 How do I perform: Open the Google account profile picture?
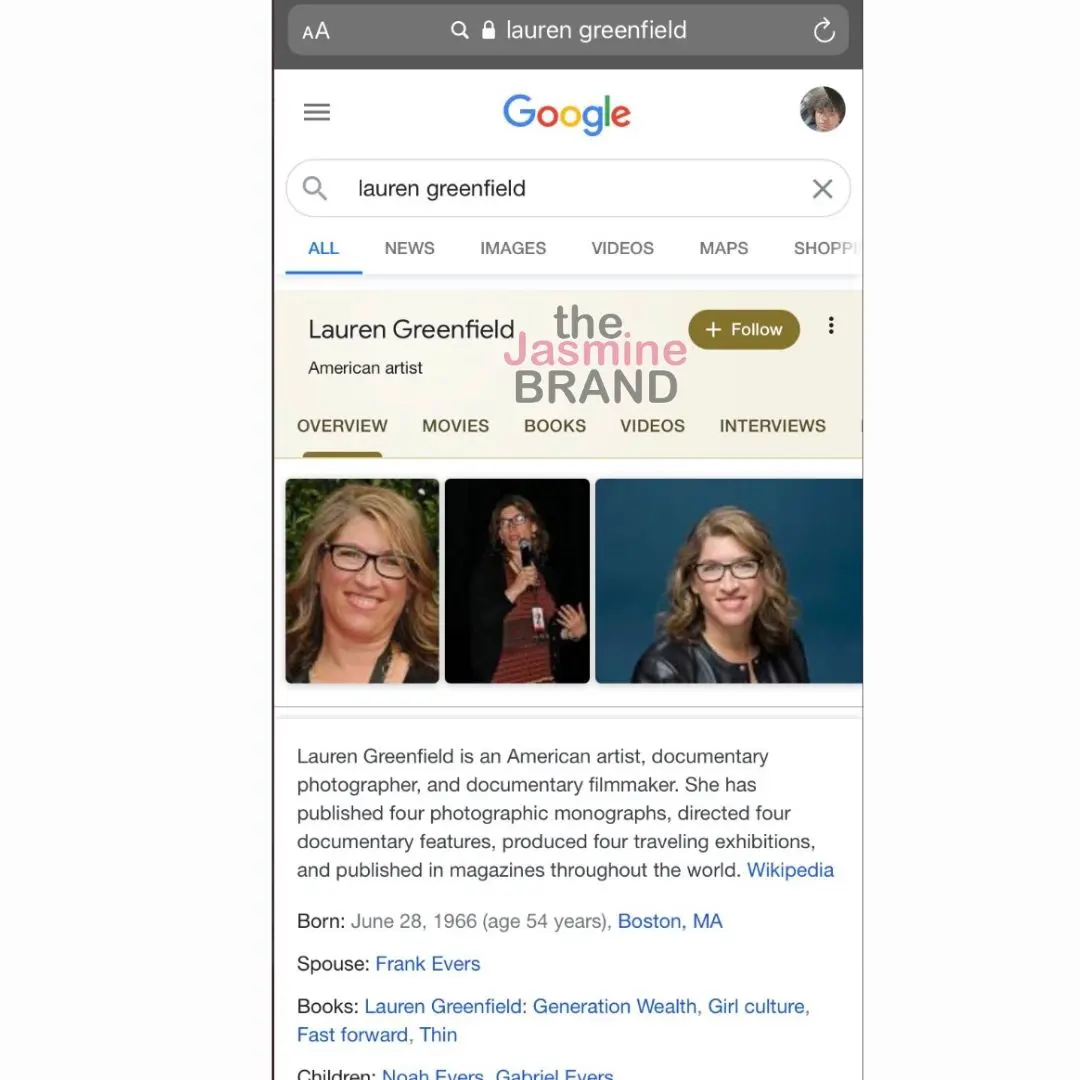822,110
